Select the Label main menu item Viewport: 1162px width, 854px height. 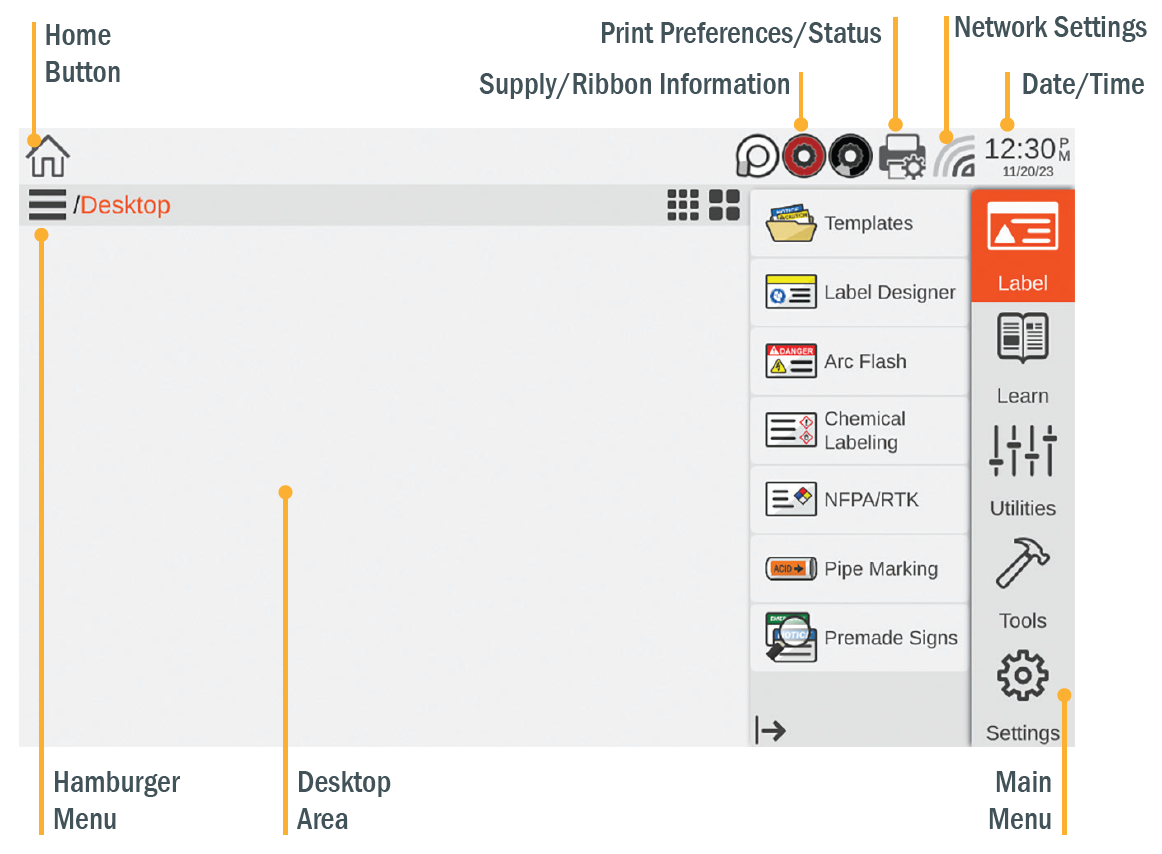pos(1022,246)
